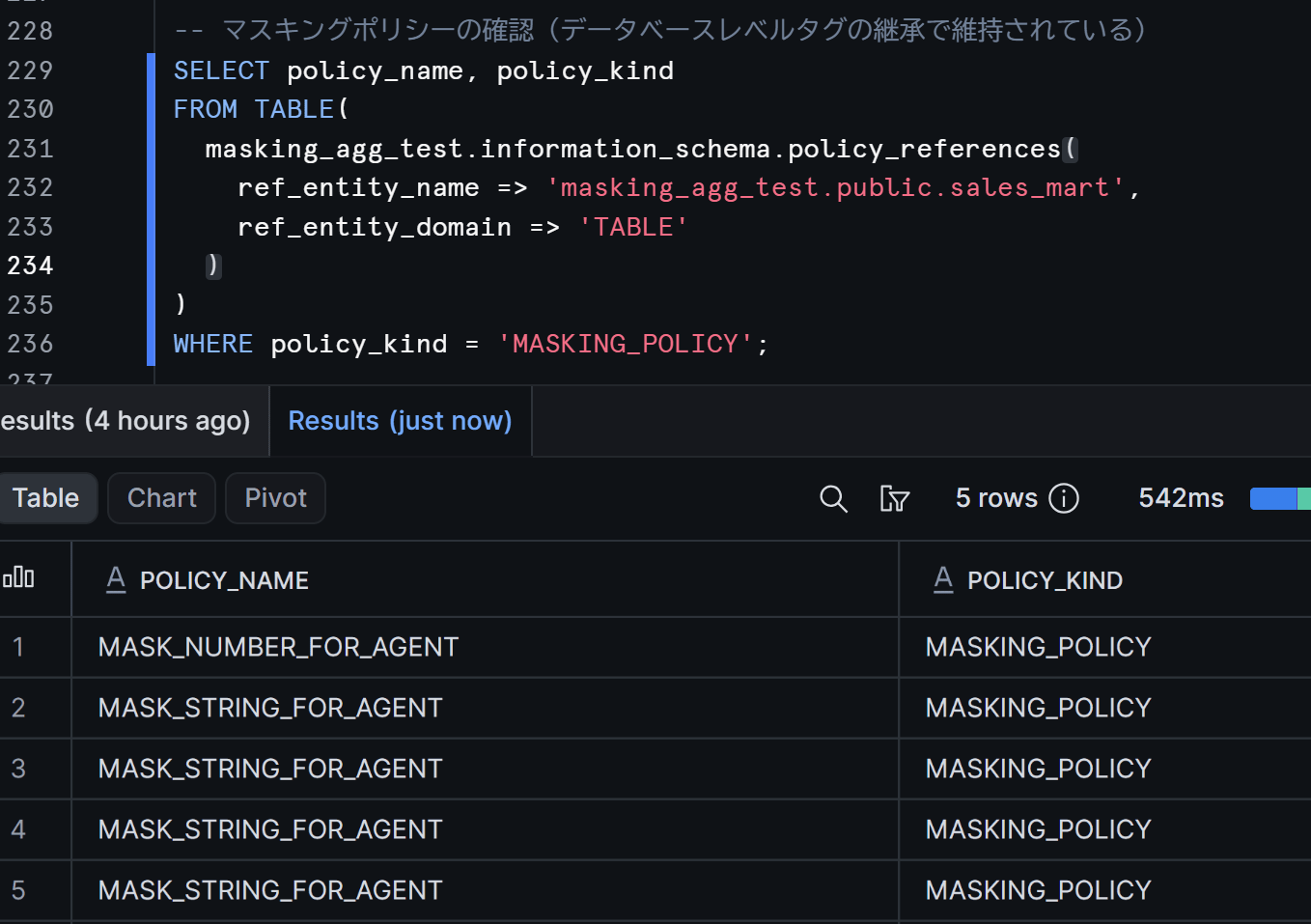Click the POLICY_NAME text type icon
1311x924 pixels.
click(116, 579)
